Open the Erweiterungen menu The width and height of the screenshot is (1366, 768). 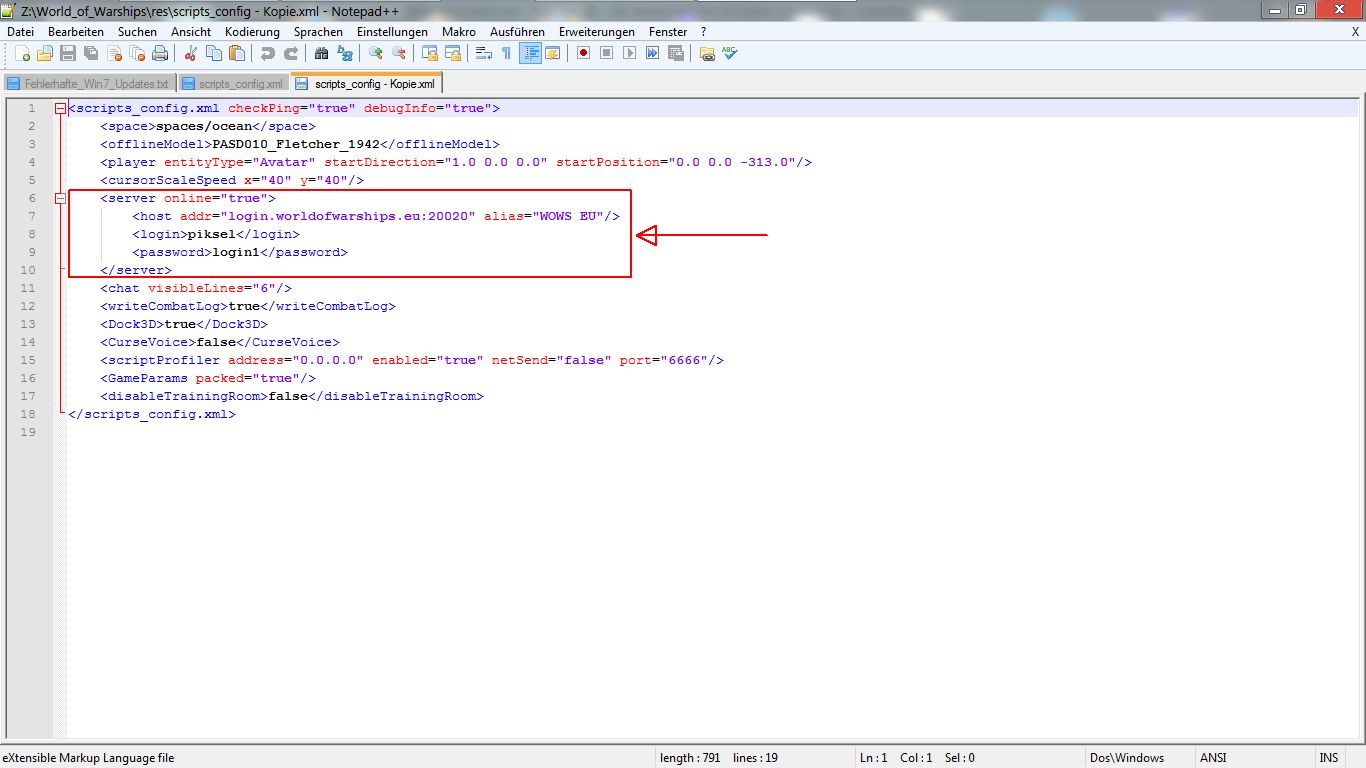coord(597,32)
